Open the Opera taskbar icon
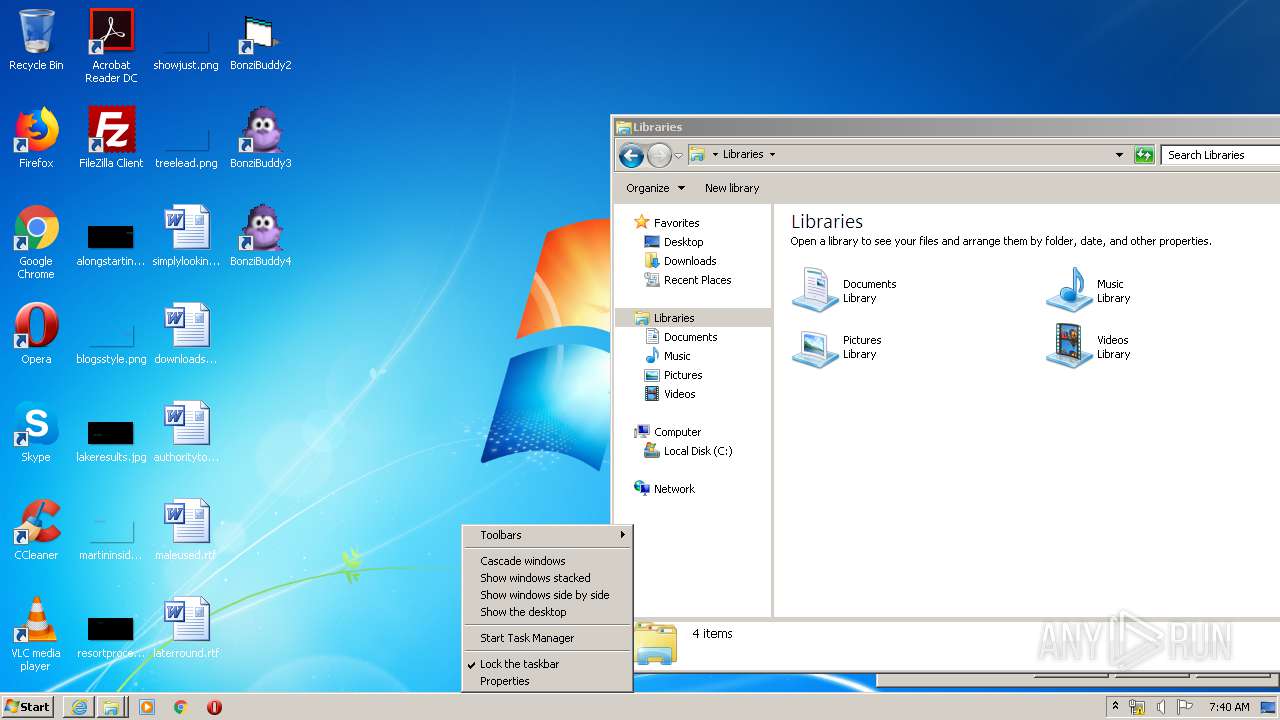The width and height of the screenshot is (1280, 720). (x=214, y=707)
